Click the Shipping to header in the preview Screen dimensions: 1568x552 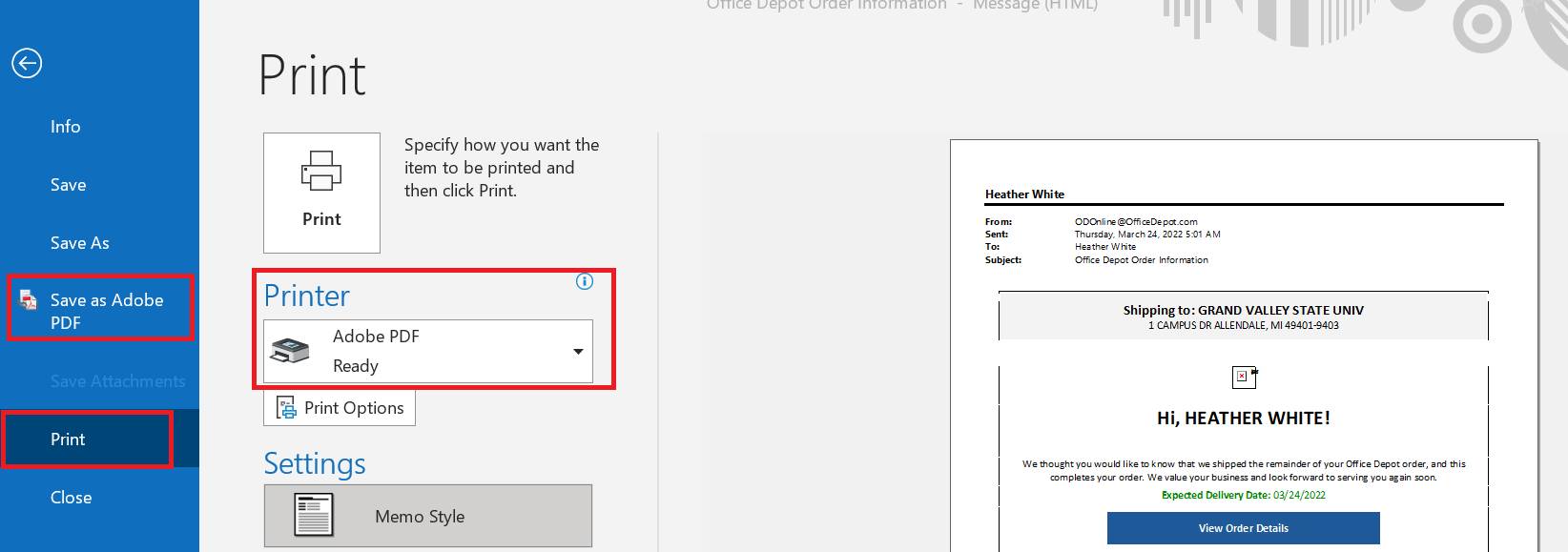click(x=1243, y=310)
